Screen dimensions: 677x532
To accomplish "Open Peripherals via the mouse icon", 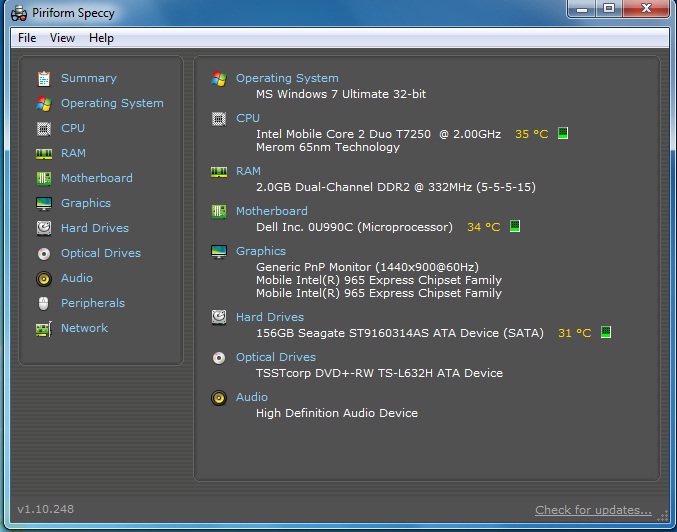I will 43,303.
